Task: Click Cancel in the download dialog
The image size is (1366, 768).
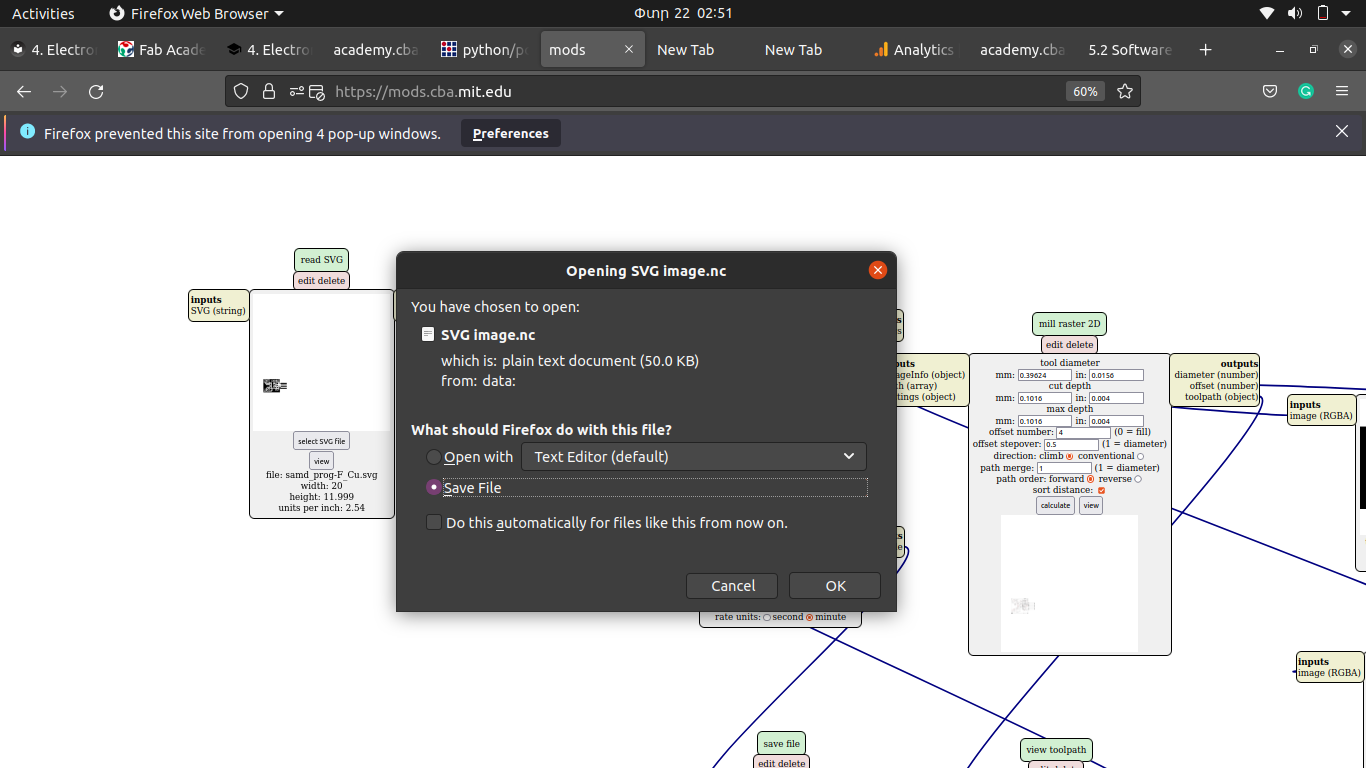Action: (733, 586)
